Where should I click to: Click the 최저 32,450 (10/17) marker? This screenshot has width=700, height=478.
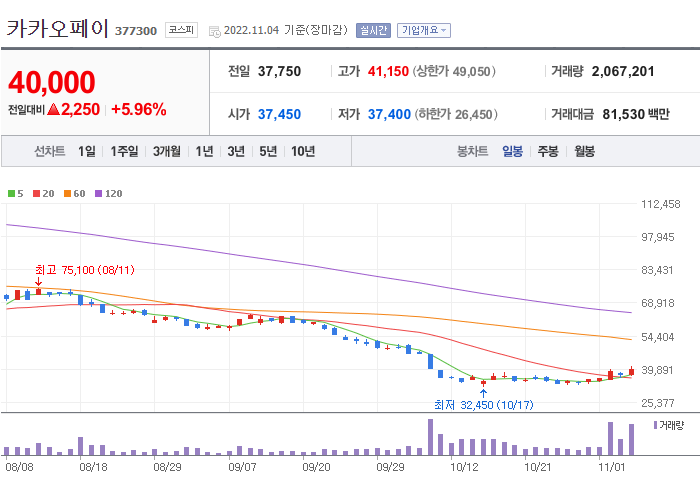coord(483,405)
